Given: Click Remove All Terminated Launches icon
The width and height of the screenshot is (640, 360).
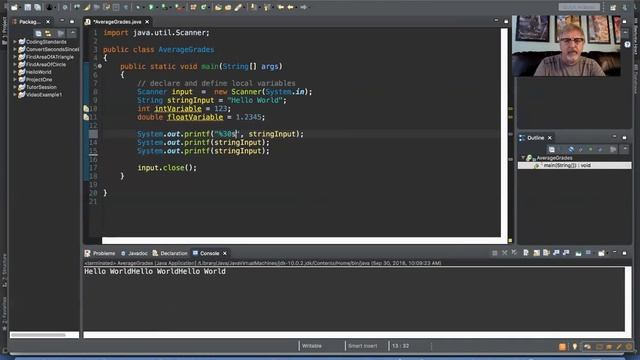Looking at the screenshot, I should (x=514, y=253).
